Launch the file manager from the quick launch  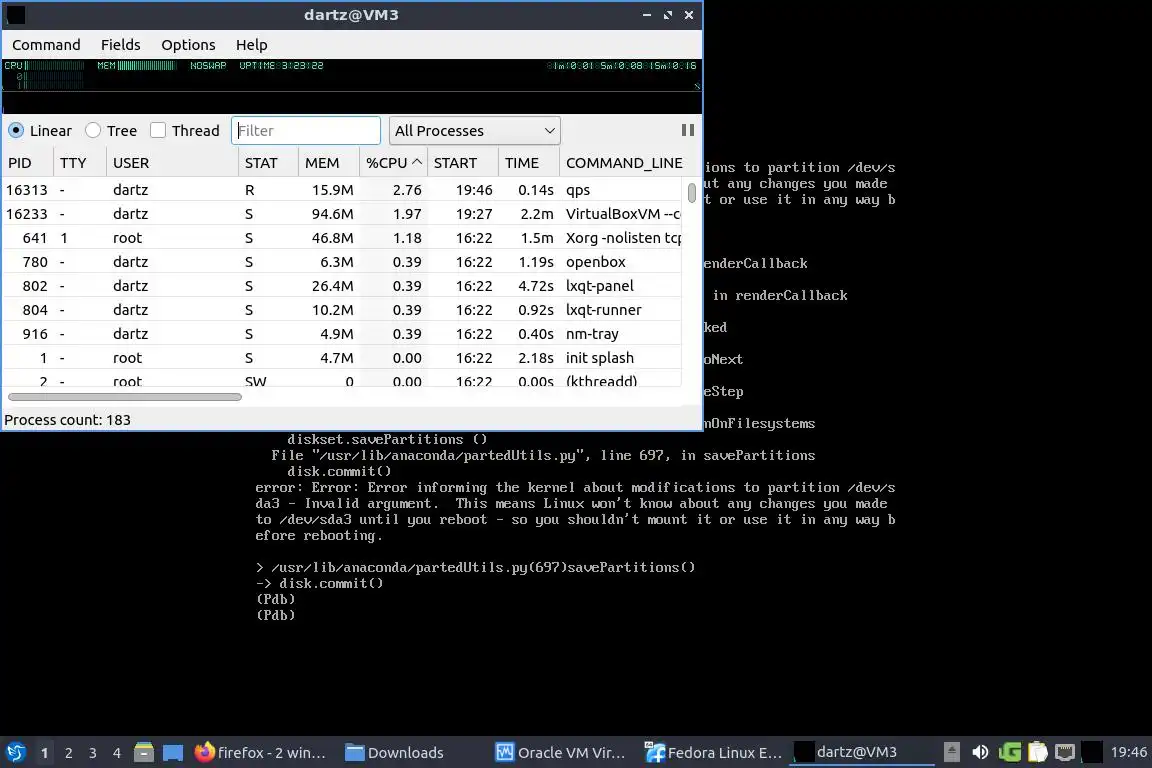[144, 752]
